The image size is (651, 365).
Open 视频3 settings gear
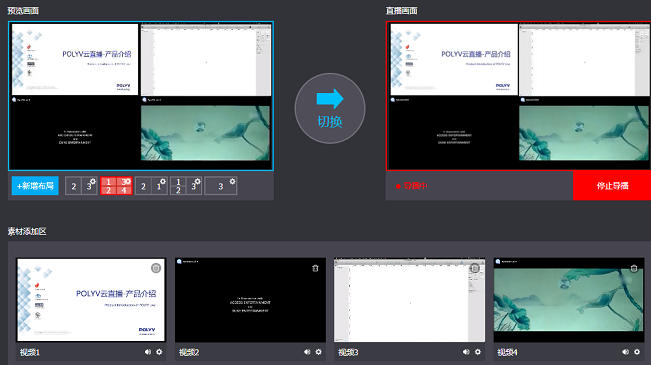[478, 352]
